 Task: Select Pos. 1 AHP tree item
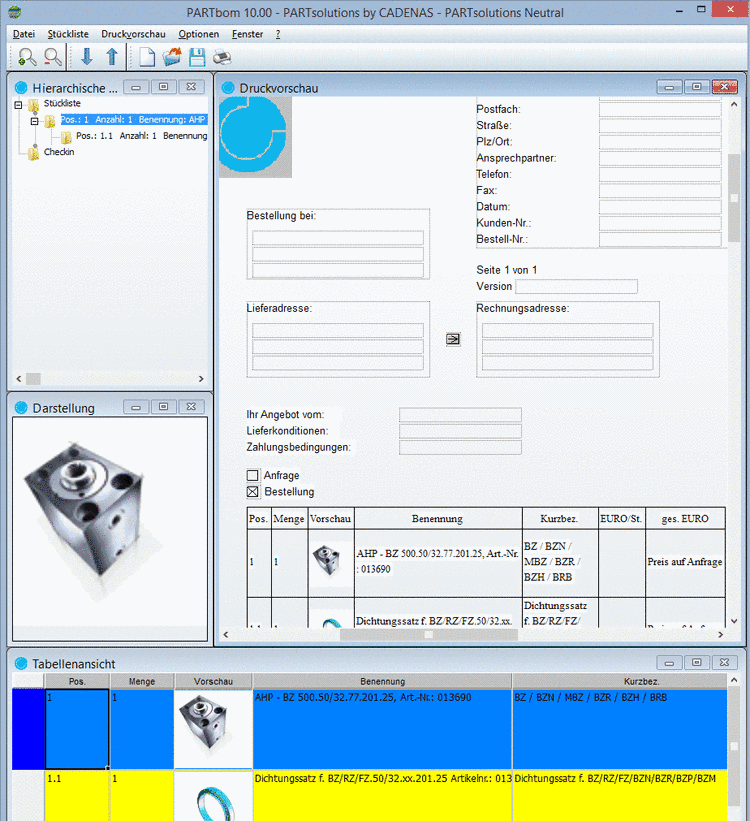coord(134,120)
